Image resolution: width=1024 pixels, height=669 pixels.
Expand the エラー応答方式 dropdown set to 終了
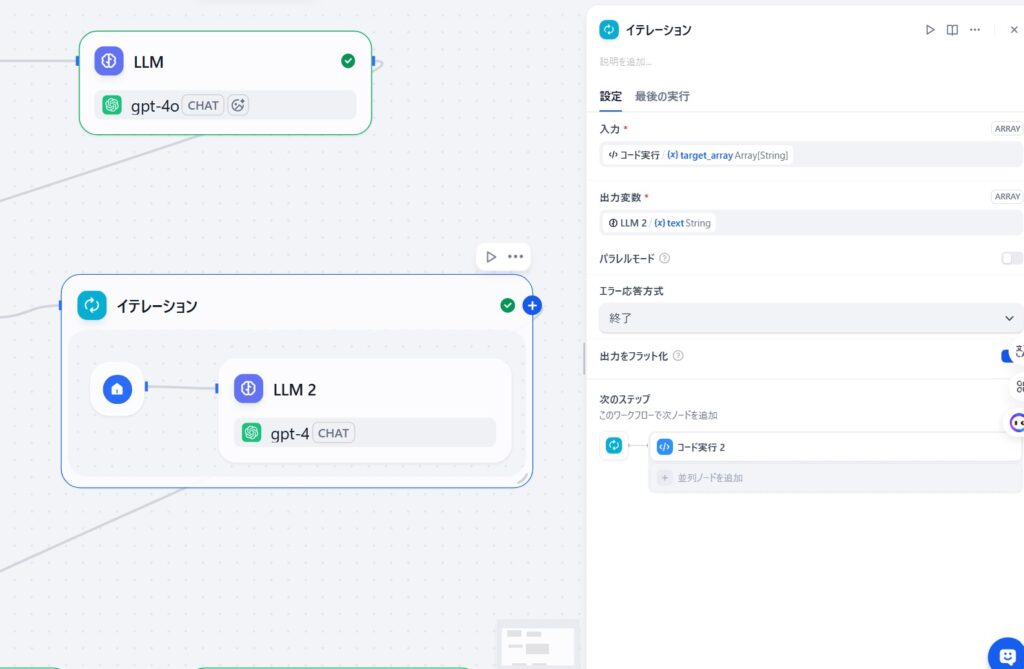click(x=810, y=318)
